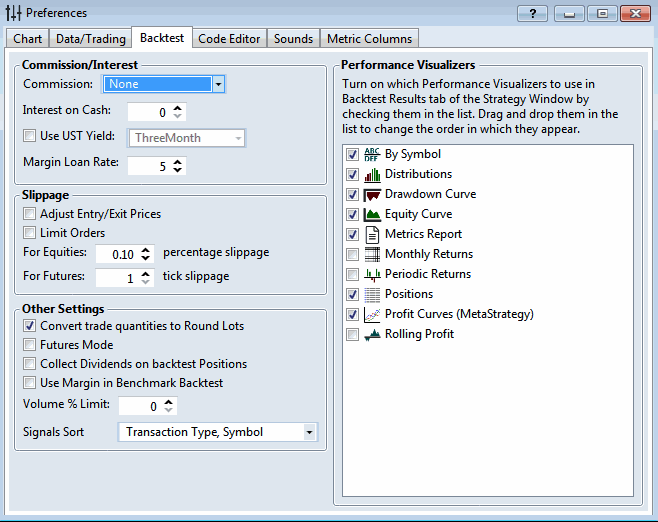The width and height of the screenshot is (658, 522).
Task: Open the Metric Columns tab
Action: pos(368,39)
